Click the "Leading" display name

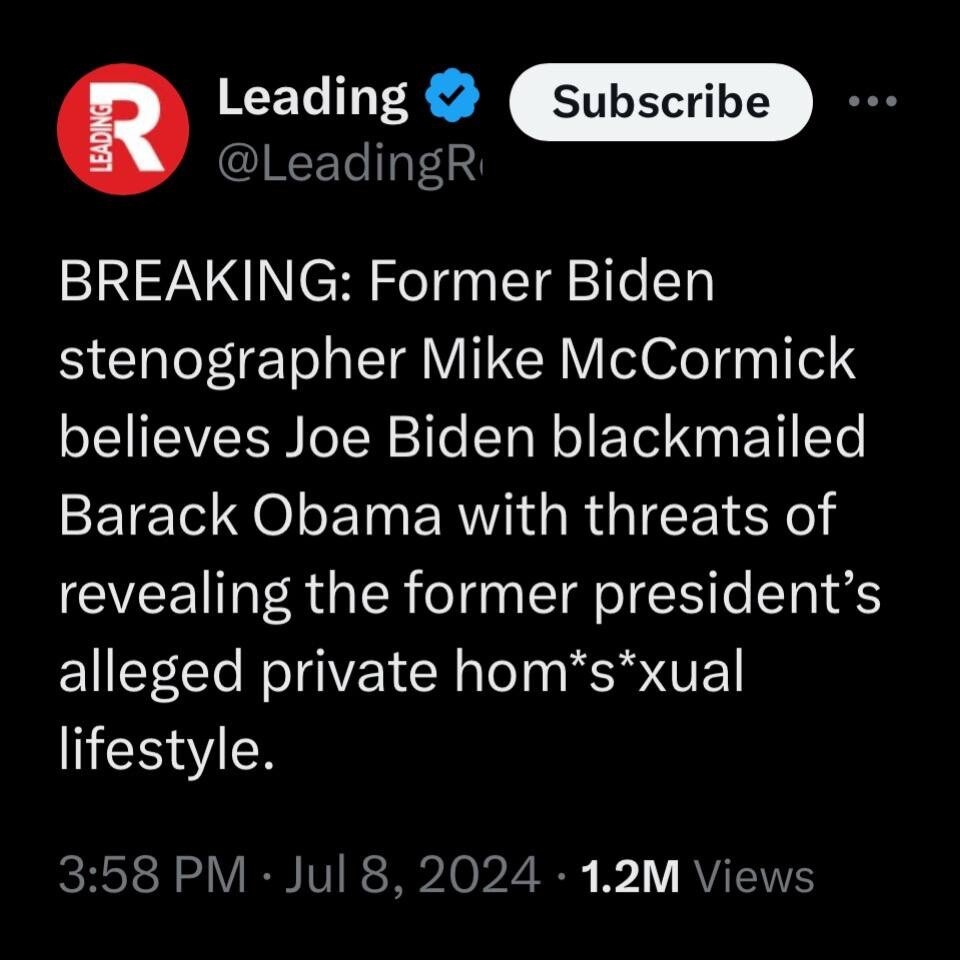[x=313, y=98]
